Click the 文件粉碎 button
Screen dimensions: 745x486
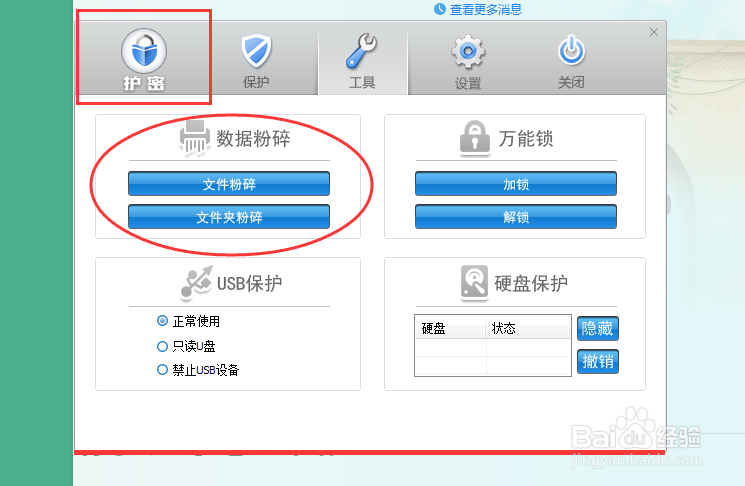229,184
